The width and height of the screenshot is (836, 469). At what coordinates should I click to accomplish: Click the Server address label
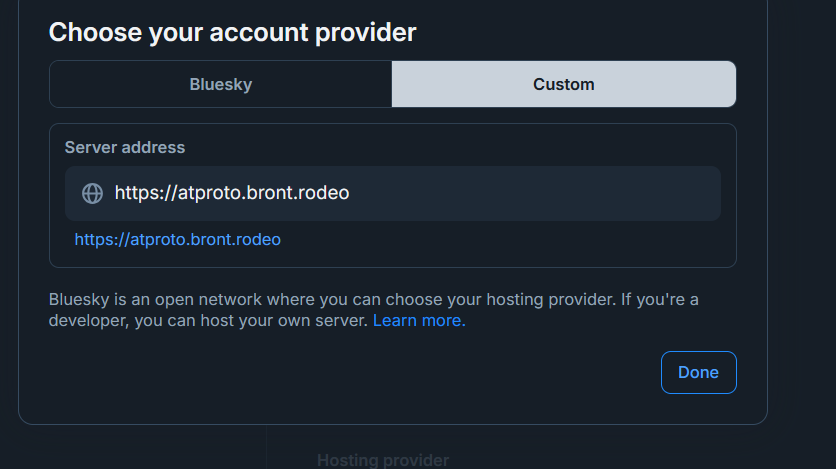coord(125,147)
